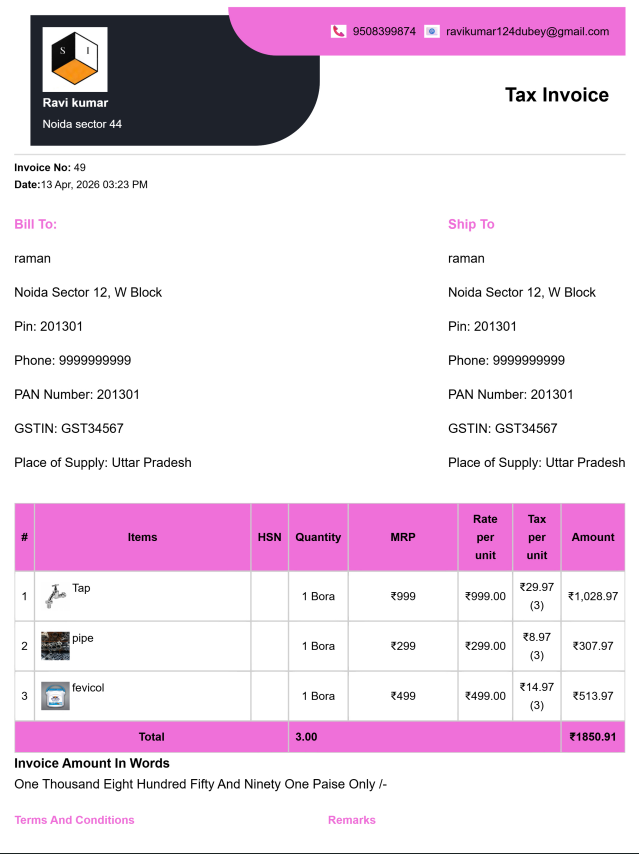
Task: Click the email address ravikumar124dubey@gmail.com
Action: [x=527, y=31]
